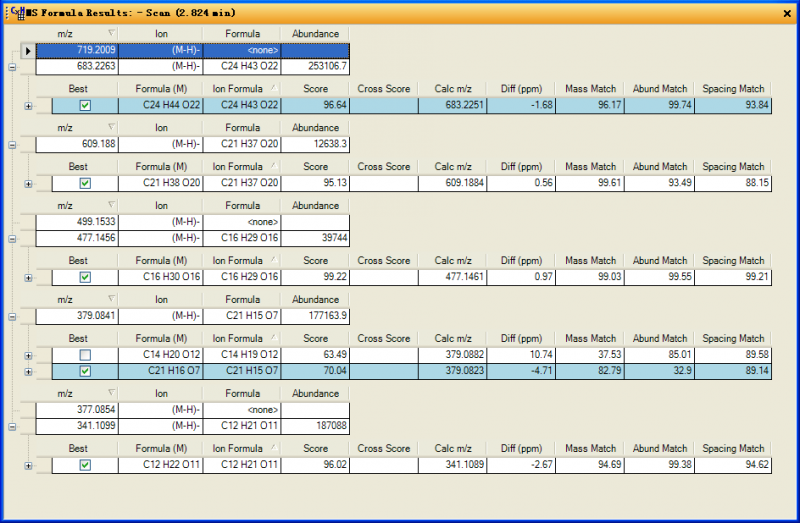Viewport: 800px width, 523px height.
Task: Click Diff ppm value 10.74
Action: pyautogui.click(x=521, y=355)
